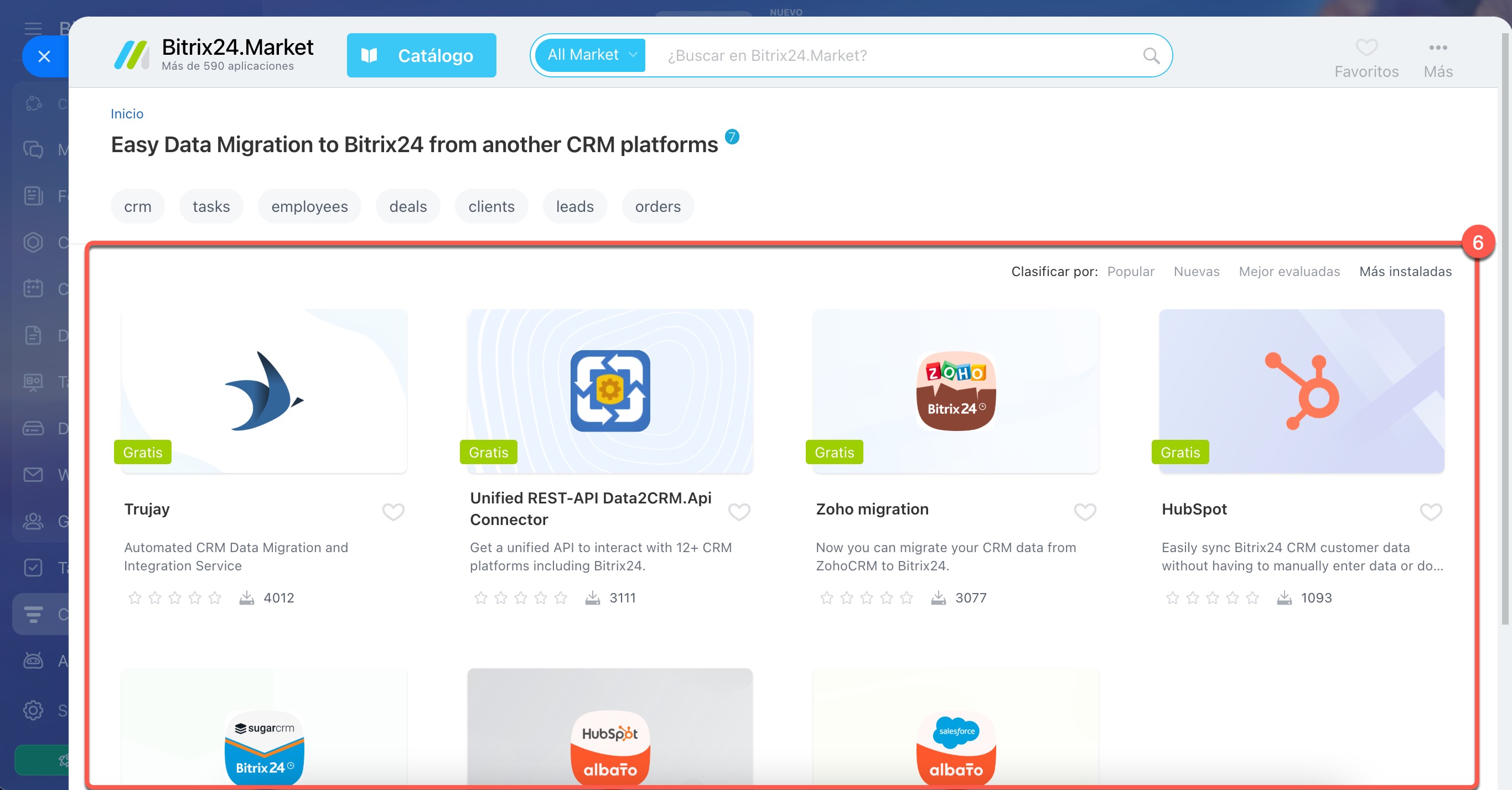This screenshot has height=790, width=1512.
Task: Open the HubSpot app thumbnail
Action: tap(1301, 391)
